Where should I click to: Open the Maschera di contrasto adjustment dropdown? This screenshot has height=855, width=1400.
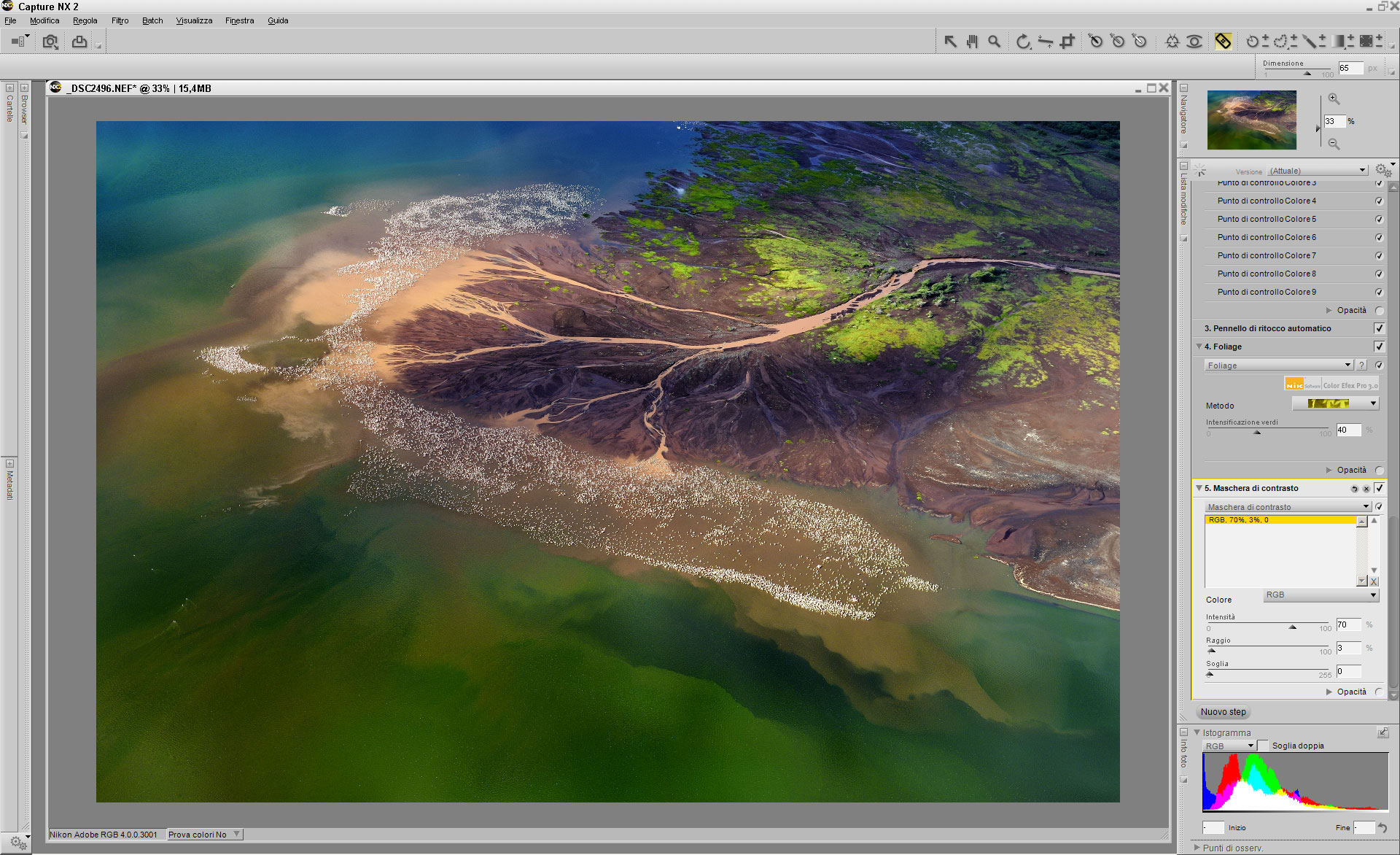pyautogui.click(x=1288, y=507)
